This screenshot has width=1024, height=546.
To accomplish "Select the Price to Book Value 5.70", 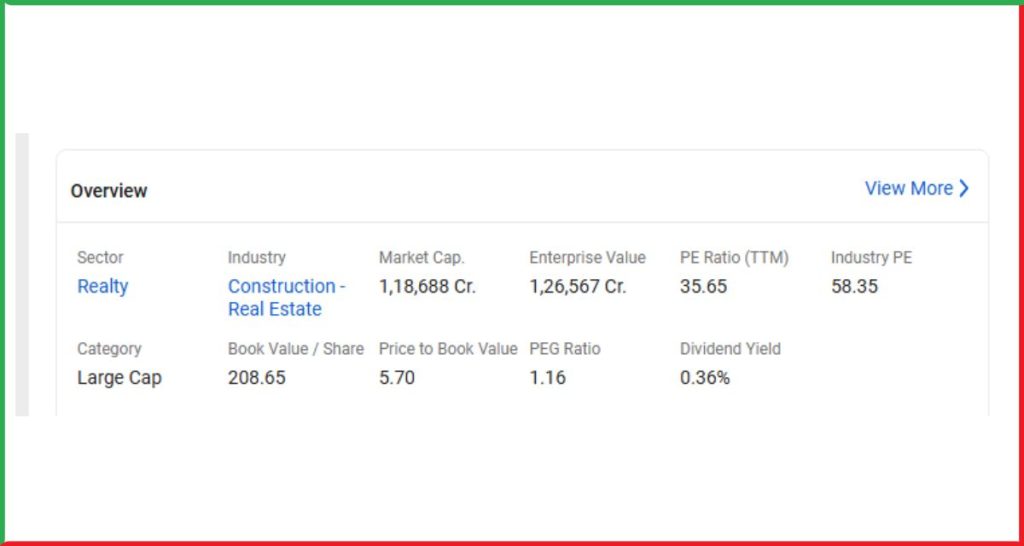I will coord(397,378).
